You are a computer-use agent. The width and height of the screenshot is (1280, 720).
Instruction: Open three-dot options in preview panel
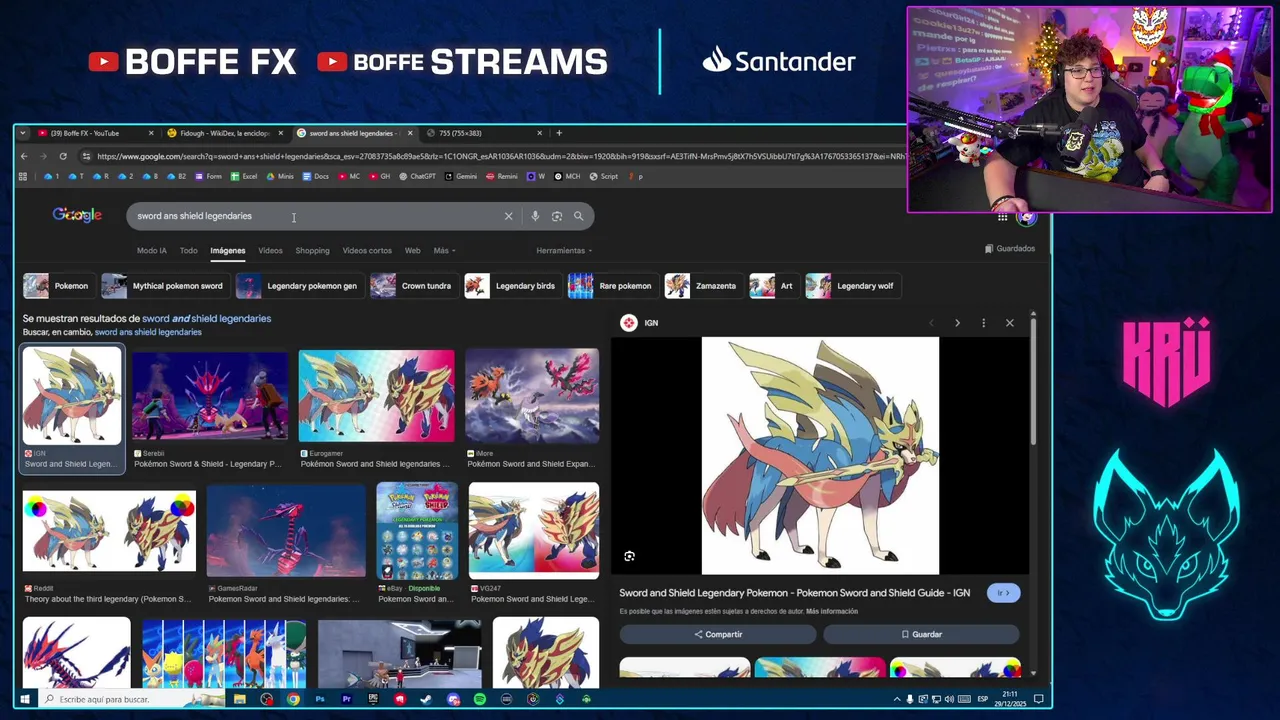[x=983, y=323]
